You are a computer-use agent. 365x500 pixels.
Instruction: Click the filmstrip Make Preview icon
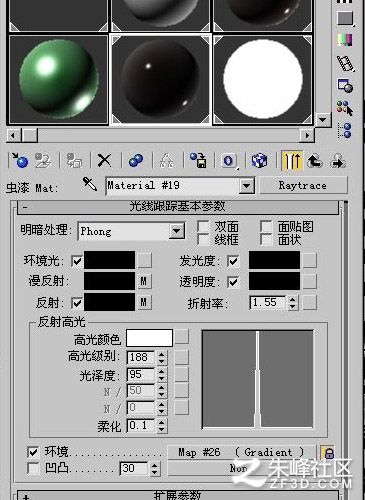point(345,63)
